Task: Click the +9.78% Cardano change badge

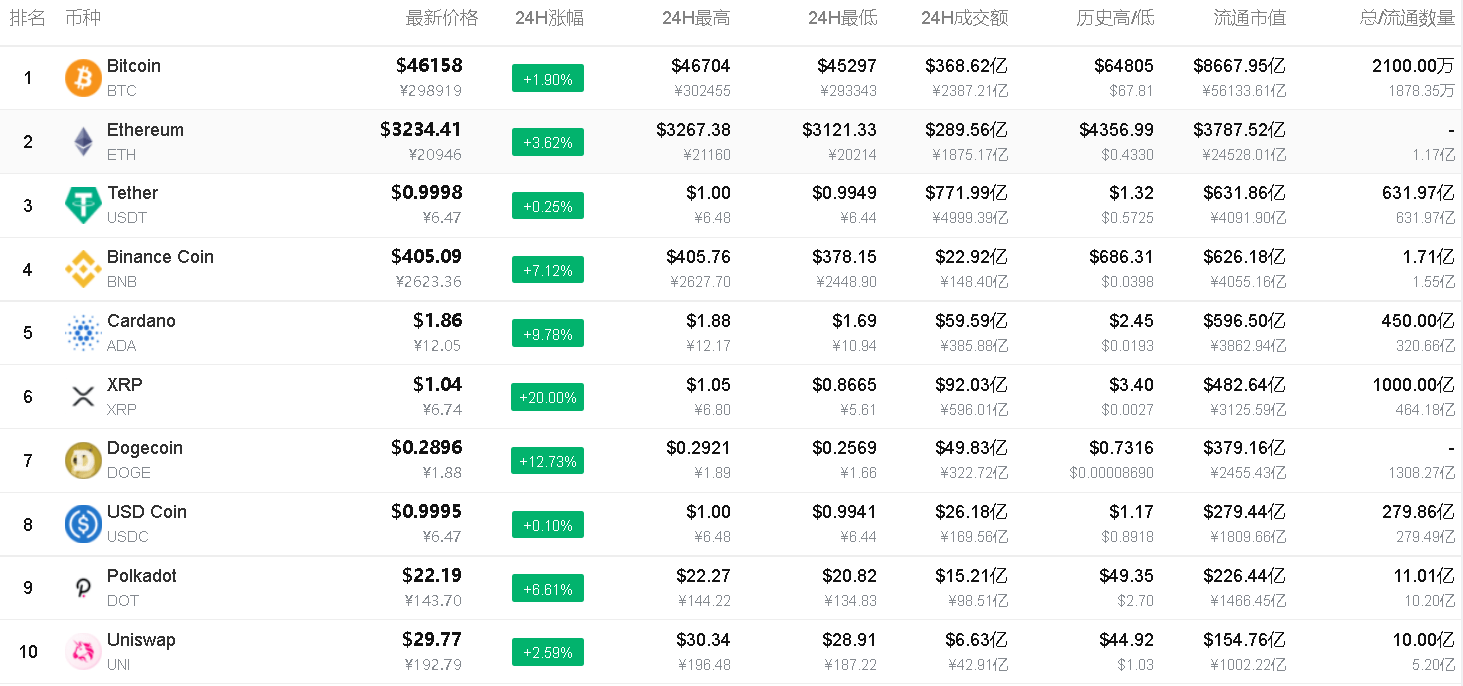Action: [x=547, y=333]
